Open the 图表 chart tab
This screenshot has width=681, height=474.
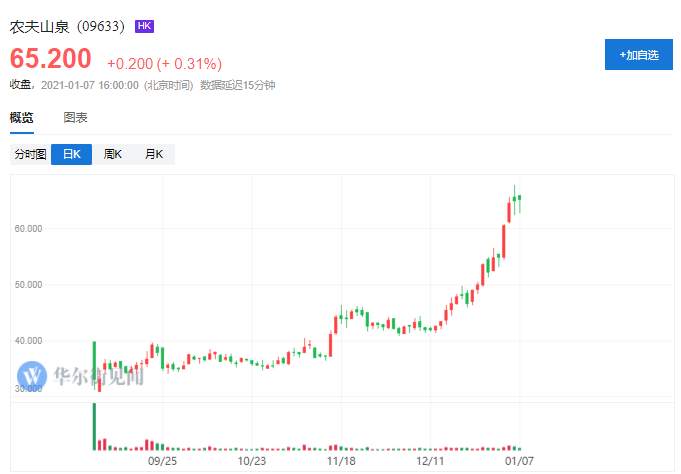tap(75, 117)
